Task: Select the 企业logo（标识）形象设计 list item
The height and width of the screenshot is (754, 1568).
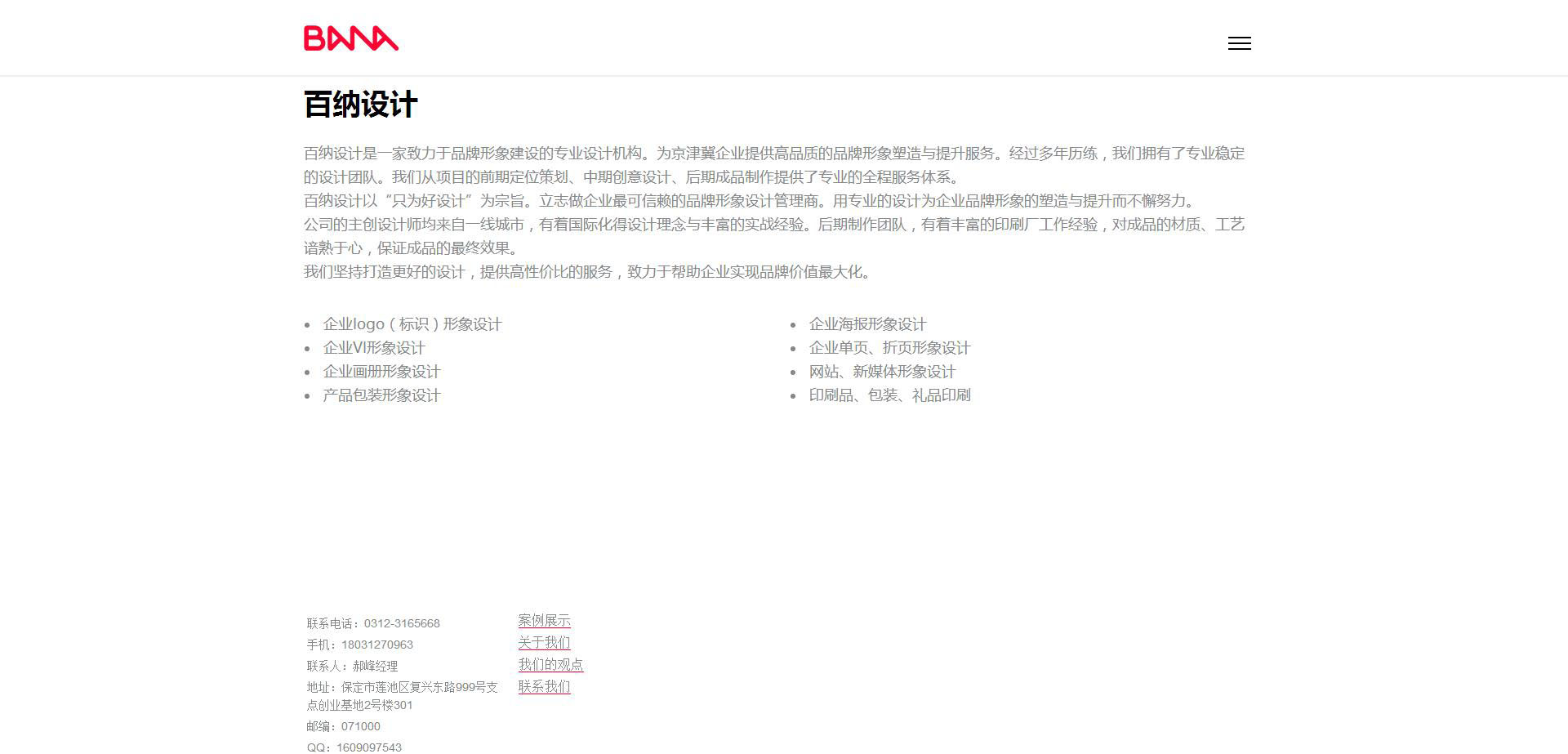Action: [x=412, y=324]
